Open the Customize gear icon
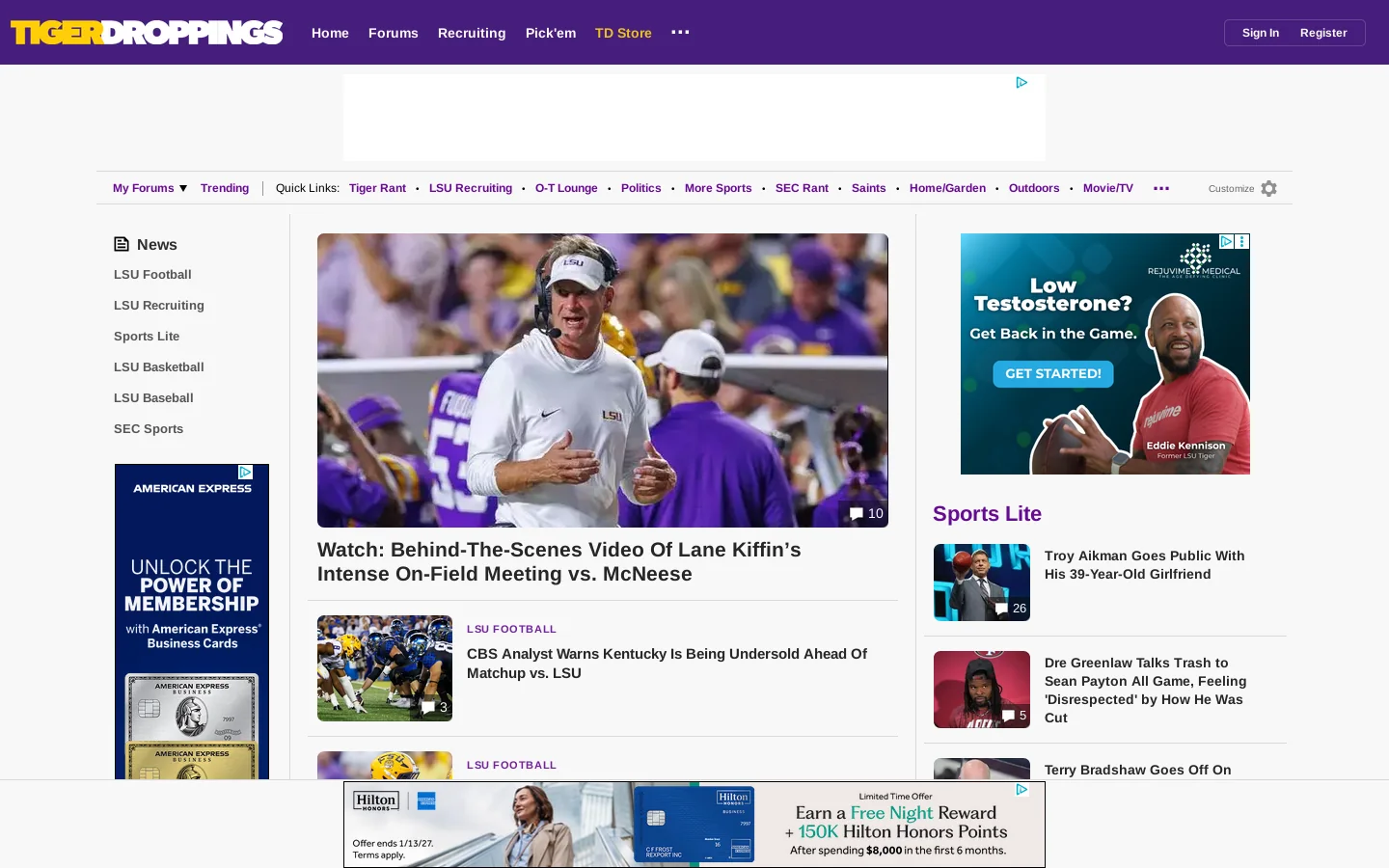 click(x=1268, y=189)
